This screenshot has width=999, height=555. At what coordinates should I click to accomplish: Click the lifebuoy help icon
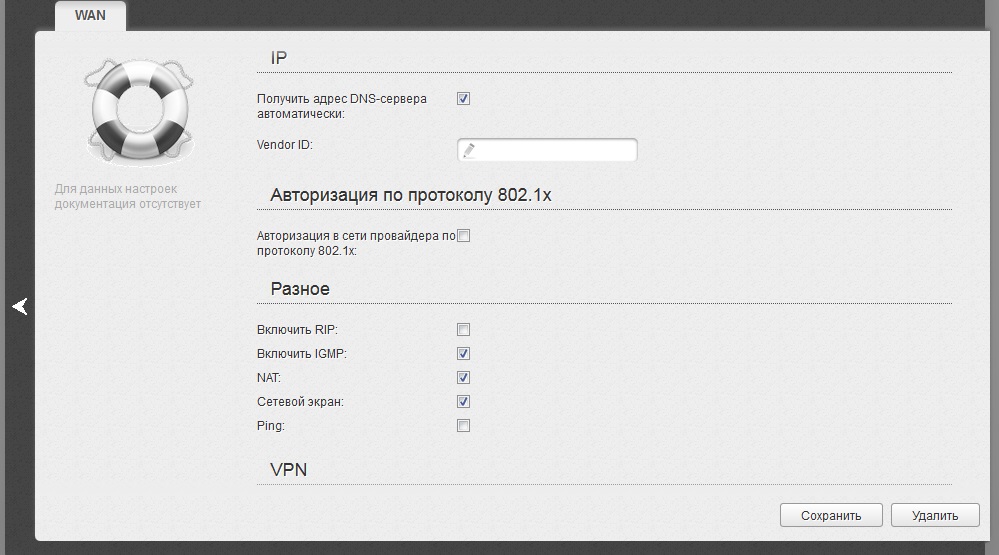(140, 111)
